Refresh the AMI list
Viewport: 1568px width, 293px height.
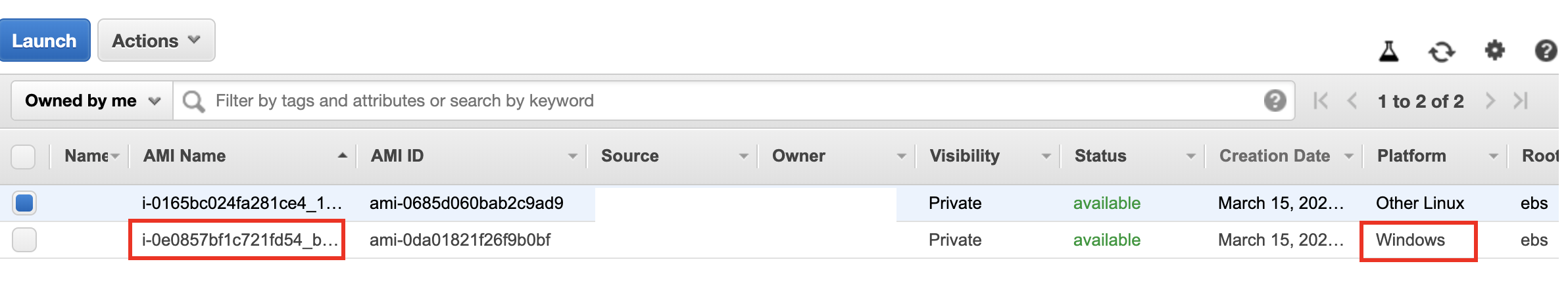1442,51
